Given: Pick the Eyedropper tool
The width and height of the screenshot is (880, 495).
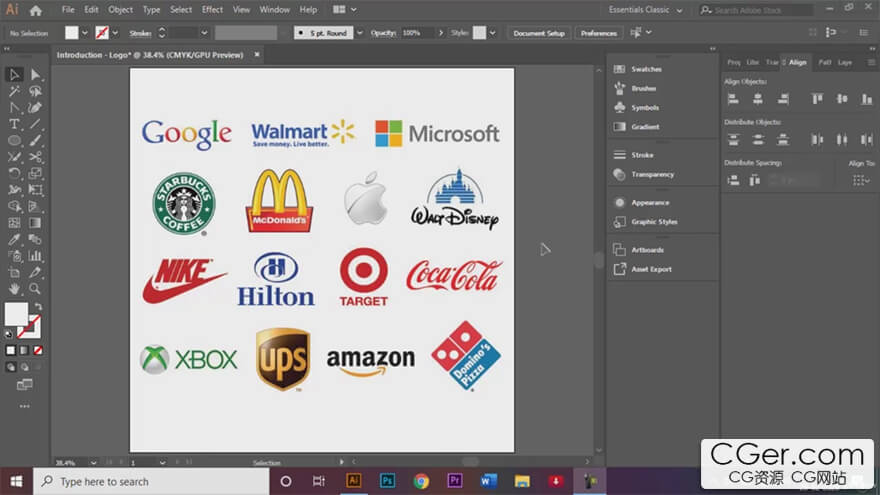Looking at the screenshot, I should pos(15,239).
